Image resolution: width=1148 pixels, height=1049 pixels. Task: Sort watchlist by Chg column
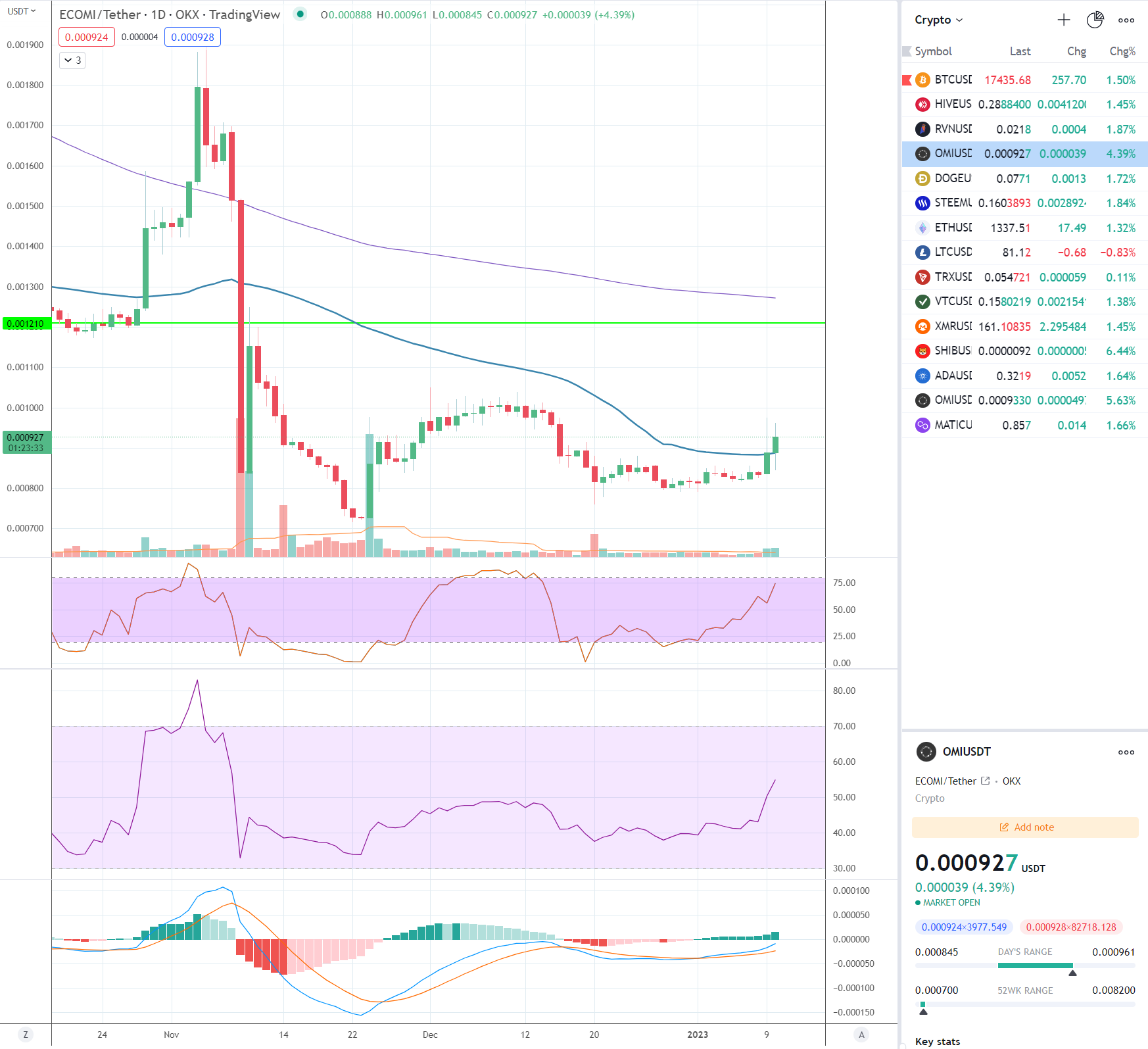[1076, 51]
